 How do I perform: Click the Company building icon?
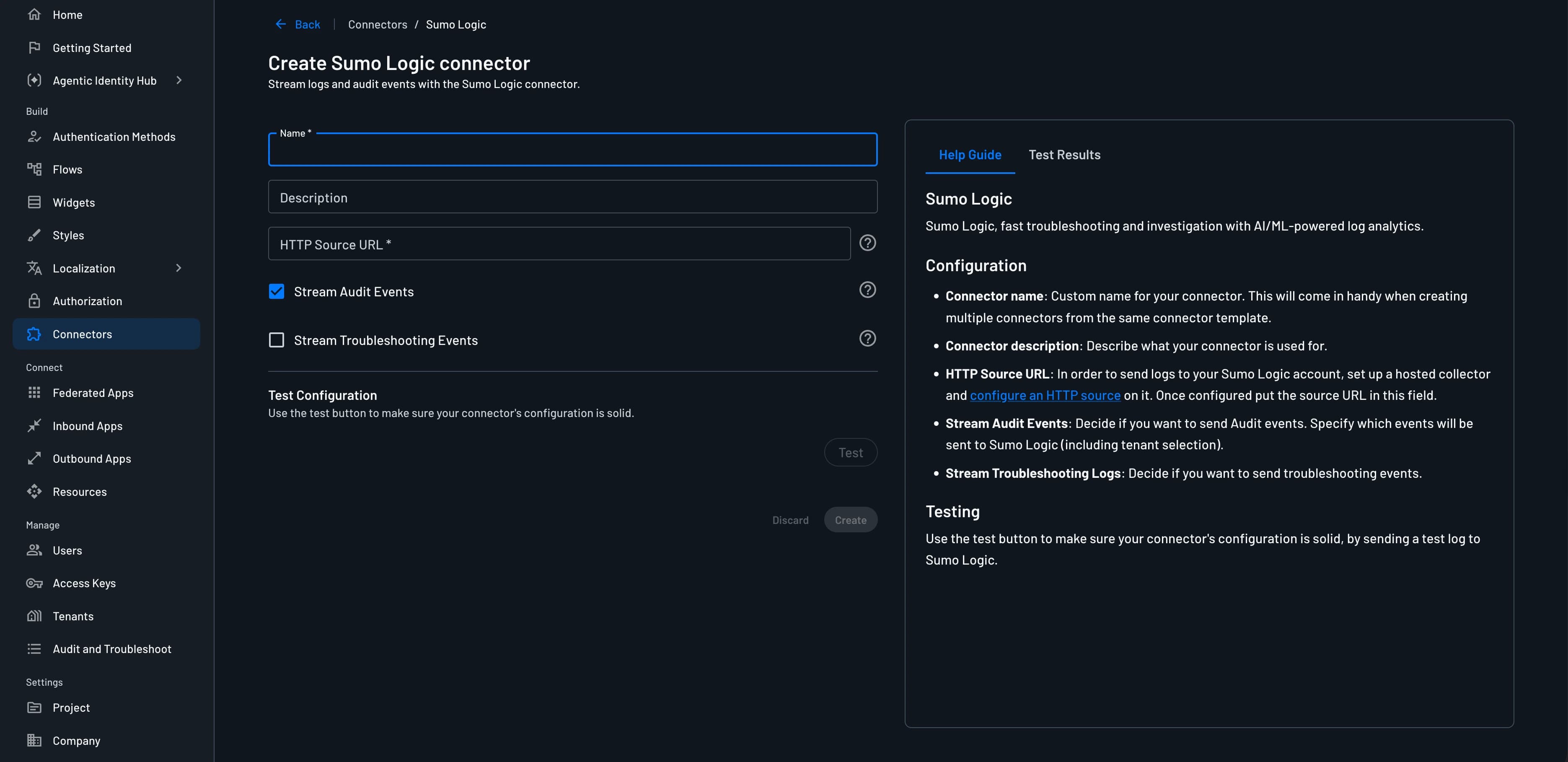point(34,740)
